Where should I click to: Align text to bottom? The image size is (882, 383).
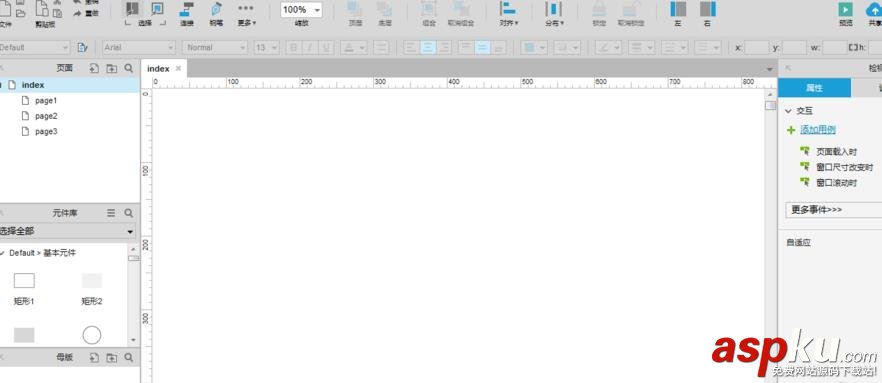point(498,48)
